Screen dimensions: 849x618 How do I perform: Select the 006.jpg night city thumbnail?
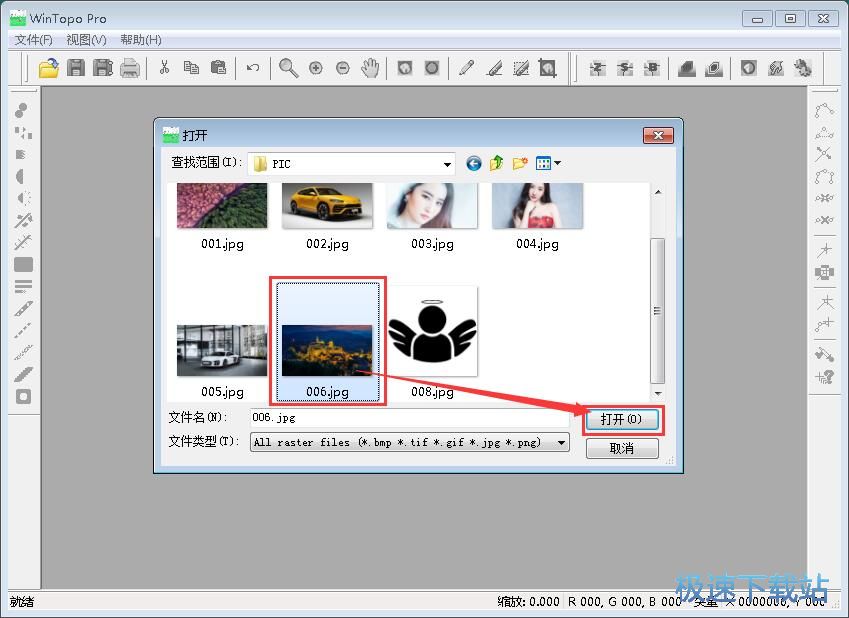pos(327,350)
